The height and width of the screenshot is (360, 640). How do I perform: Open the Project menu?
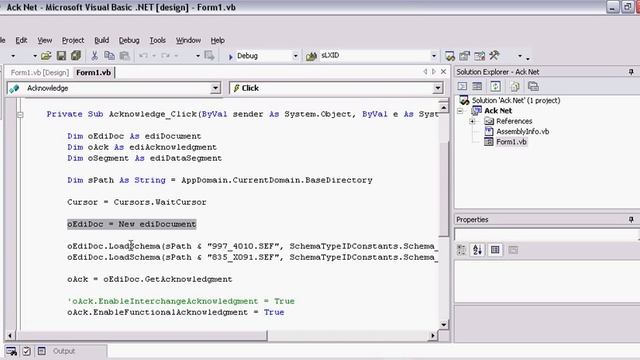pos(73,40)
